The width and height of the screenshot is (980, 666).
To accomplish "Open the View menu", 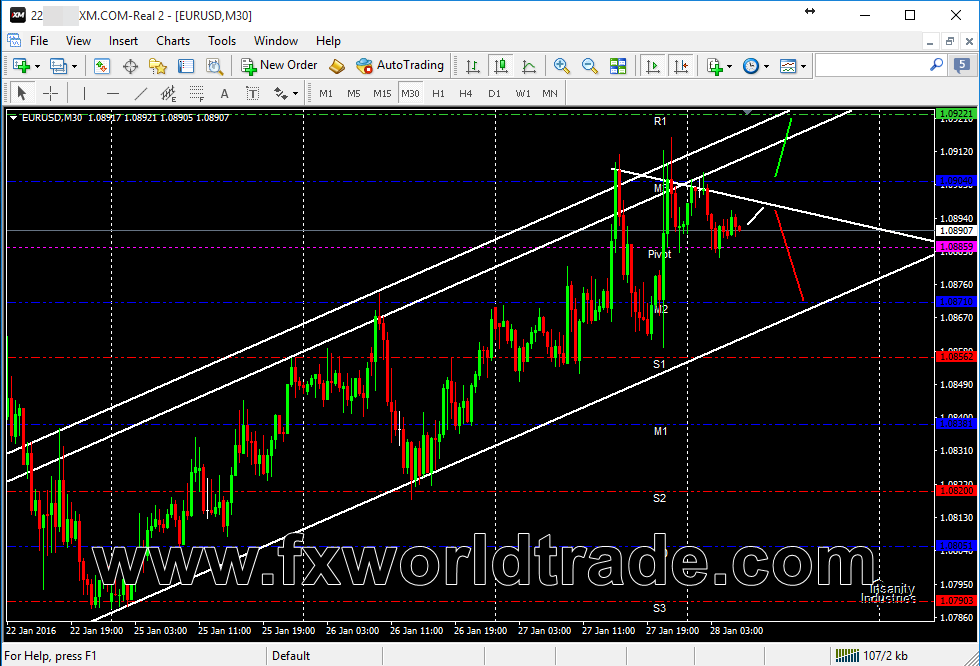I will click(x=78, y=41).
